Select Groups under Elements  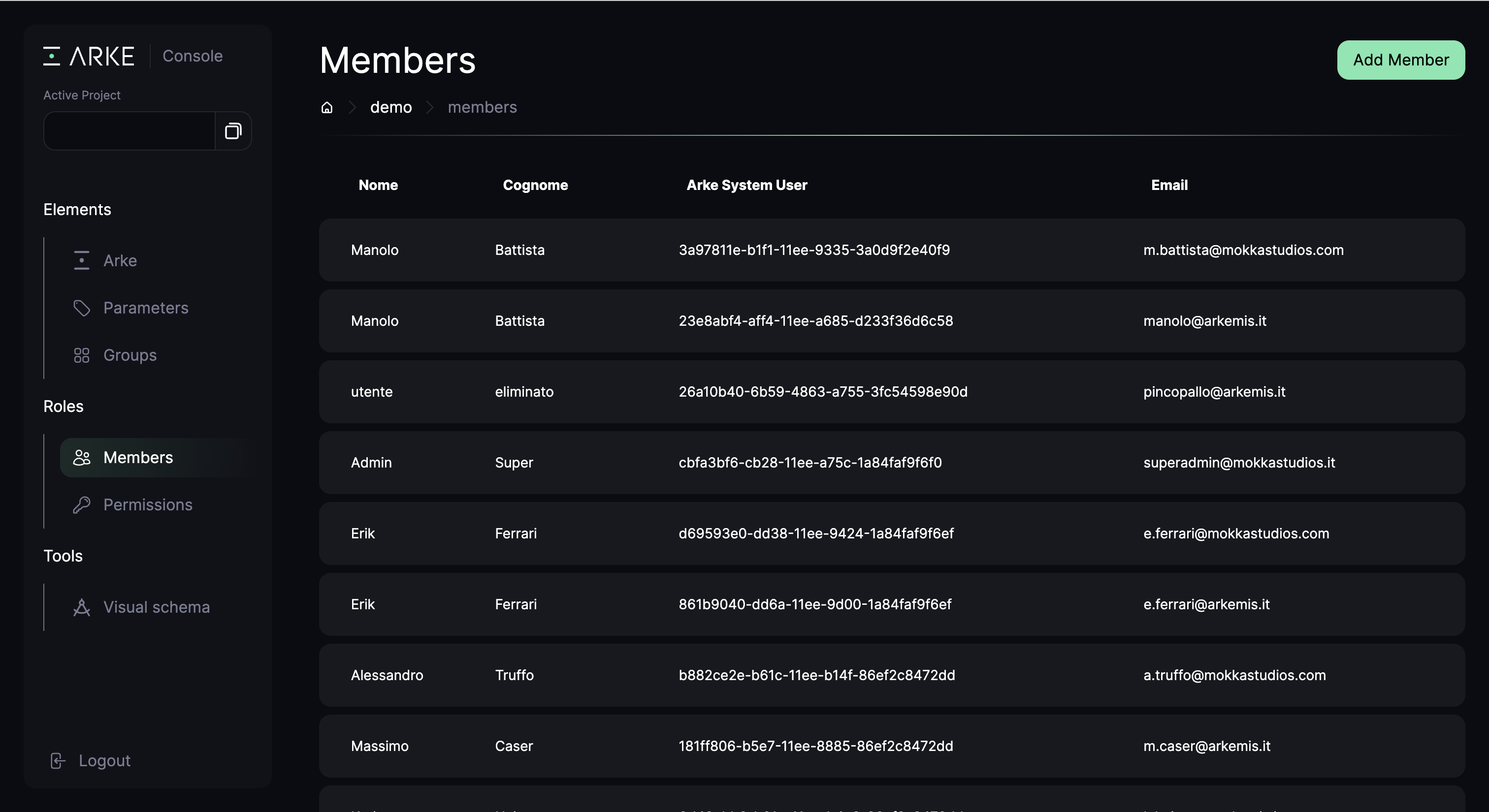click(129, 355)
